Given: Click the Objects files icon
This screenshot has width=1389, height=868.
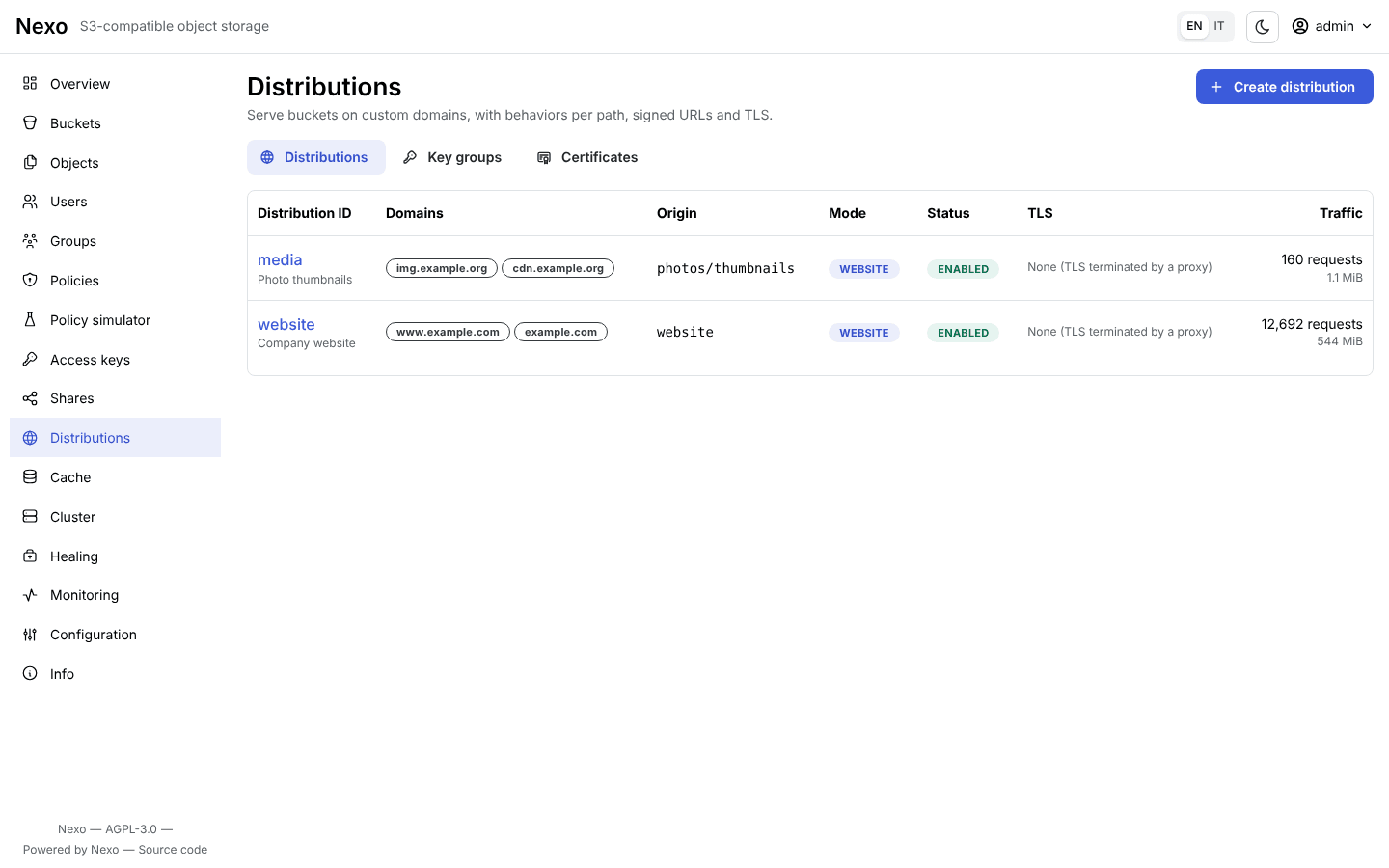Looking at the screenshot, I should 30,163.
